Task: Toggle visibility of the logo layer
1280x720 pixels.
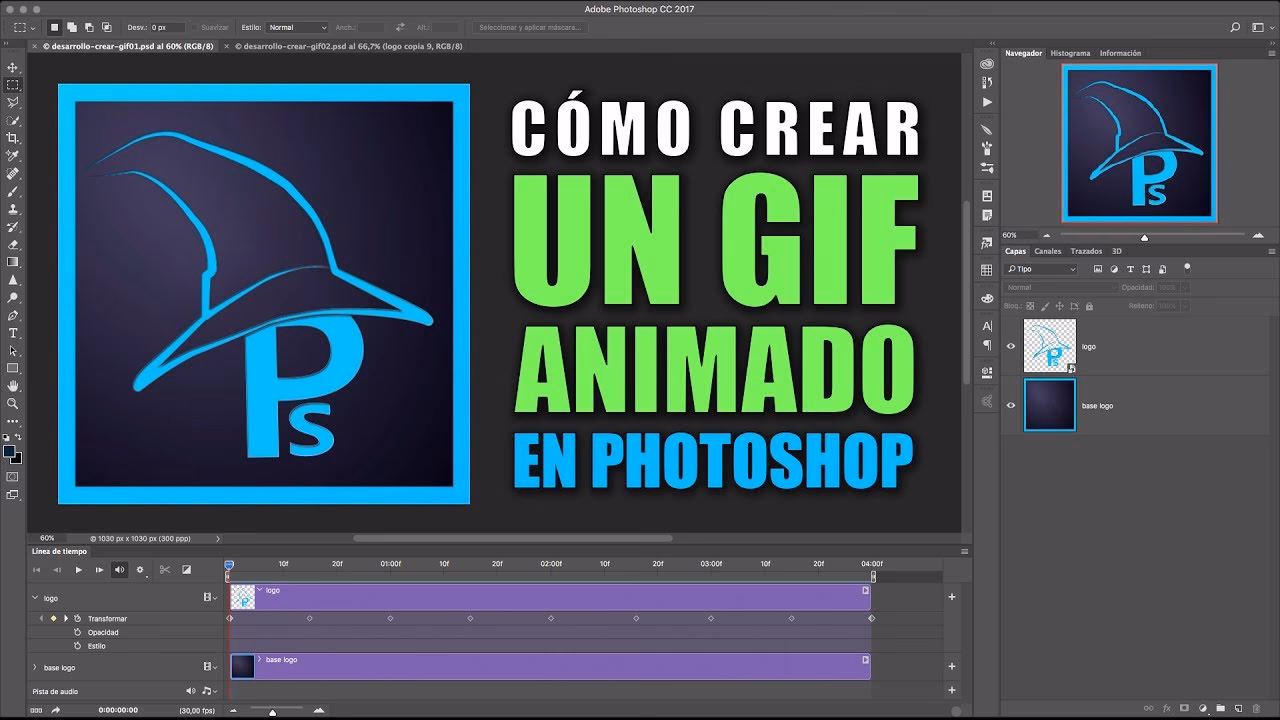Action: (1010, 346)
